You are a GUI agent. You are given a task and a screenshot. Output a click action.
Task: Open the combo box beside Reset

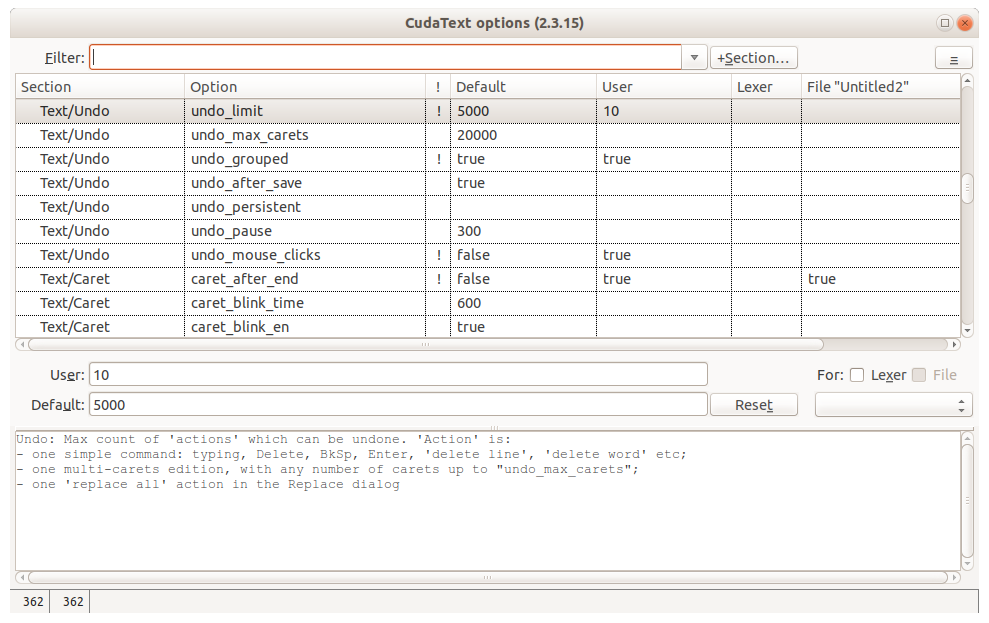point(893,405)
